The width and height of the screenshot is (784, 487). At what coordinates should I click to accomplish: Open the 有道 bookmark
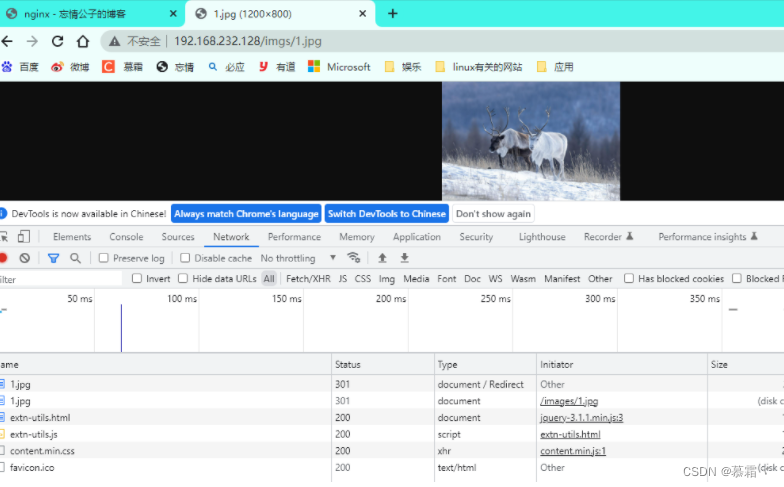click(x=277, y=67)
